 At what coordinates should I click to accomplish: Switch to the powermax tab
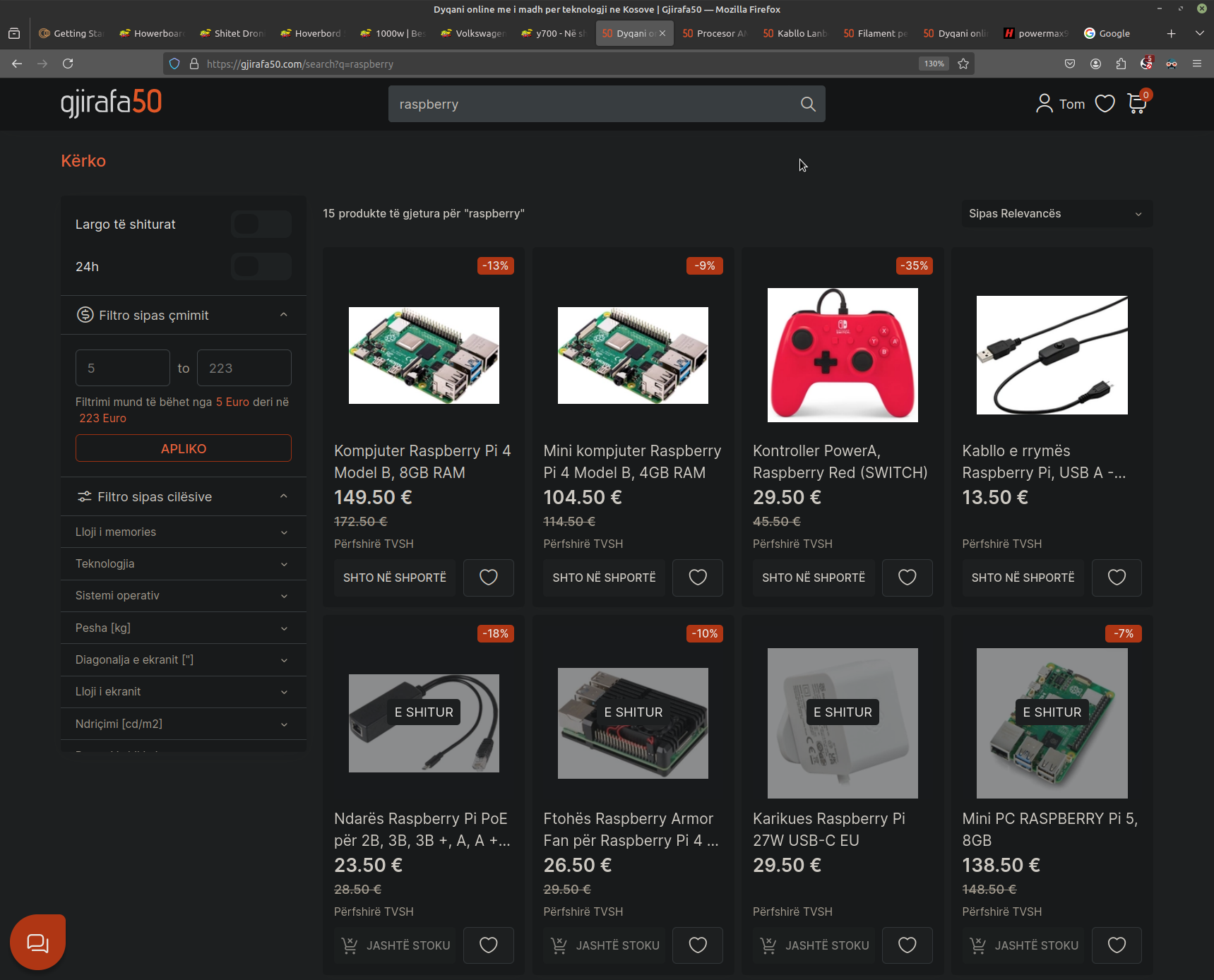(x=1035, y=33)
